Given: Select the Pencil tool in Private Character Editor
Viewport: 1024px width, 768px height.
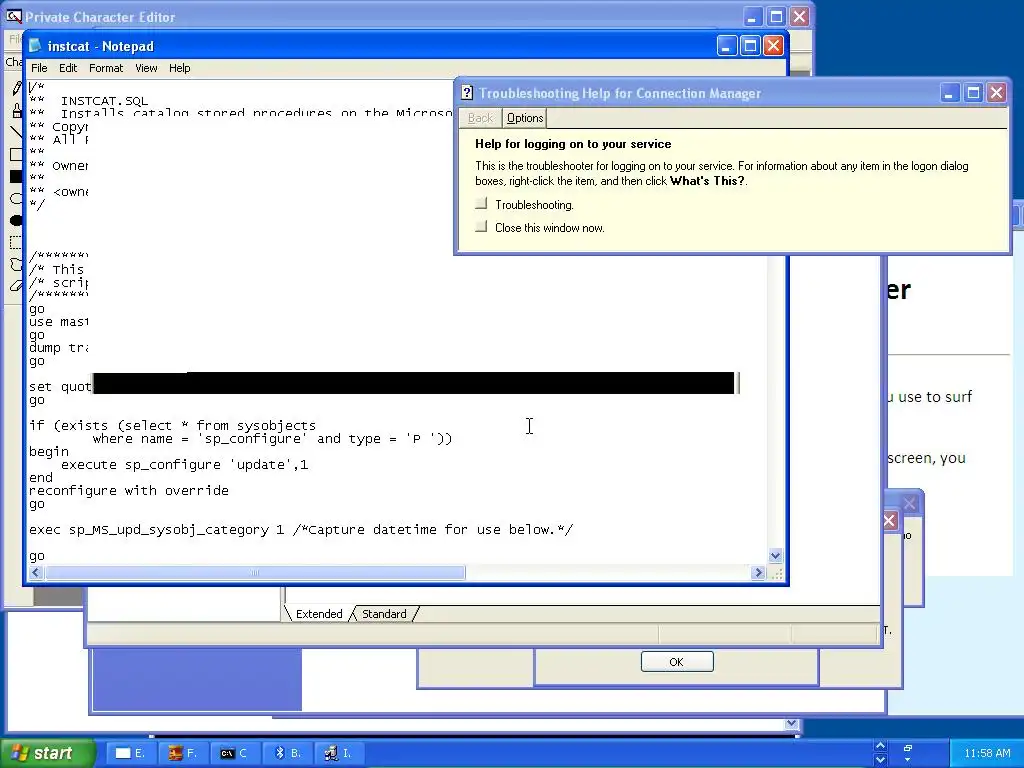Looking at the screenshot, I should coord(16,89).
